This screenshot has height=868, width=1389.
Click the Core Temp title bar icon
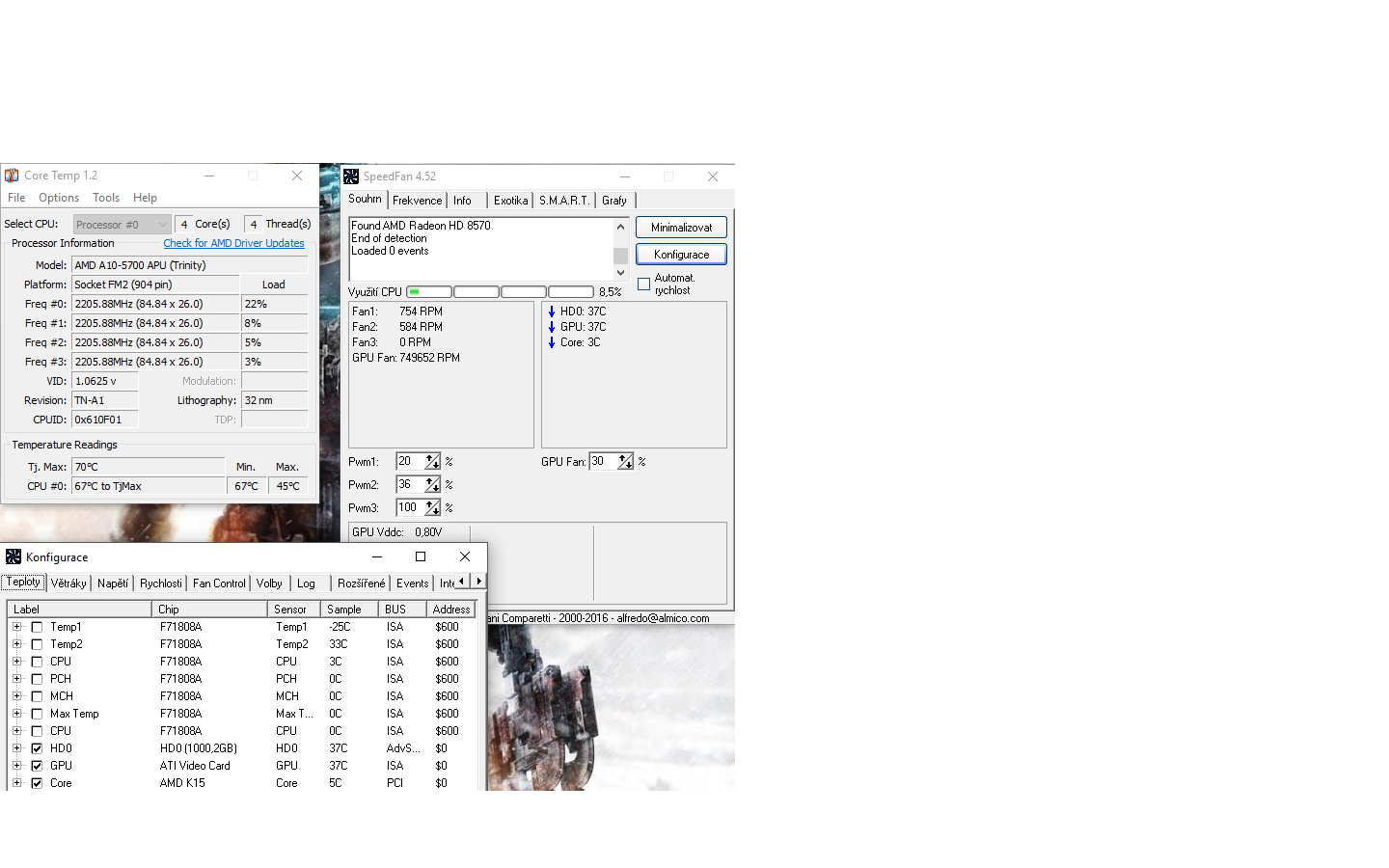click(12, 176)
